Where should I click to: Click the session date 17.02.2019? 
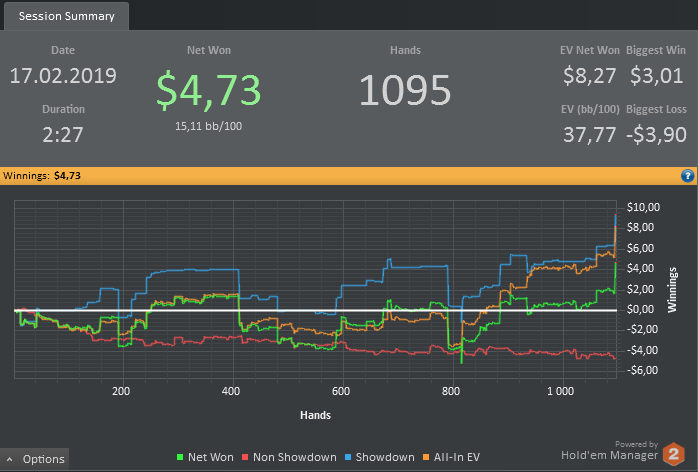click(x=63, y=76)
